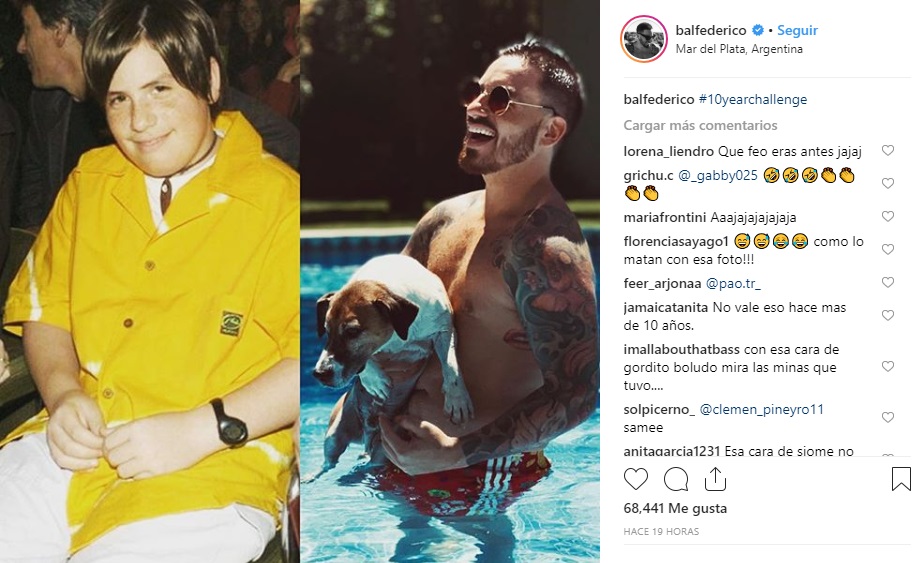Image resolution: width=917 pixels, height=563 pixels.
Task: Click Seguir to follow balfederico
Action: [797, 30]
